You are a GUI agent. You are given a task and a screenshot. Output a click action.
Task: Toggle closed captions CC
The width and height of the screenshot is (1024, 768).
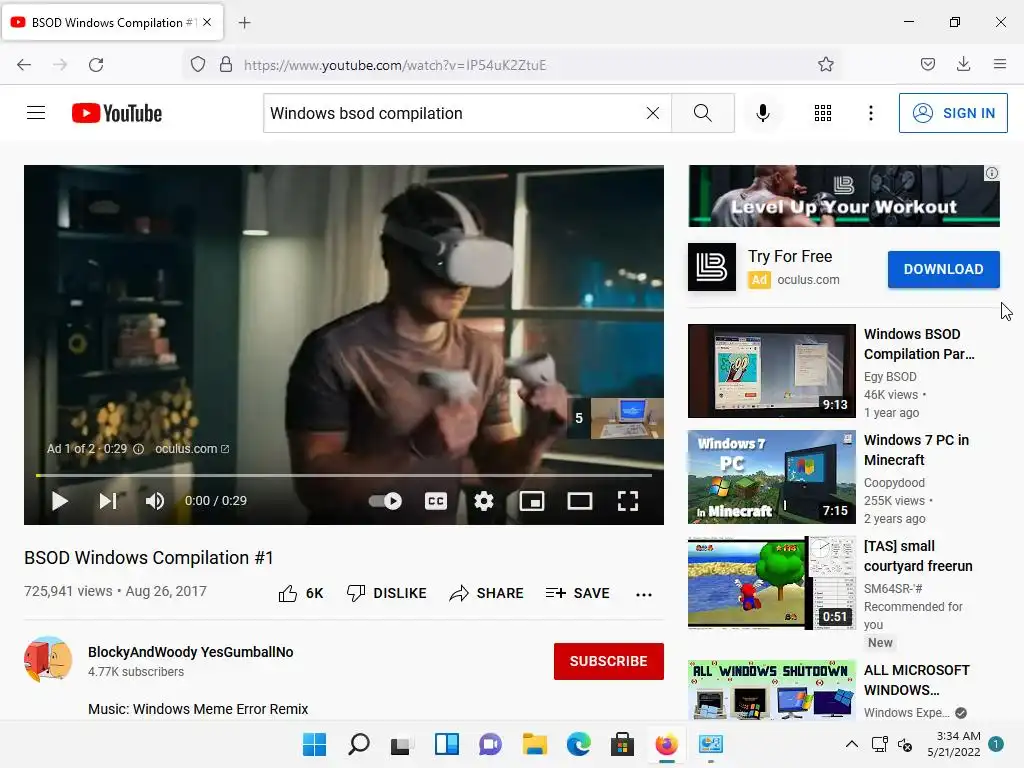[x=436, y=501]
